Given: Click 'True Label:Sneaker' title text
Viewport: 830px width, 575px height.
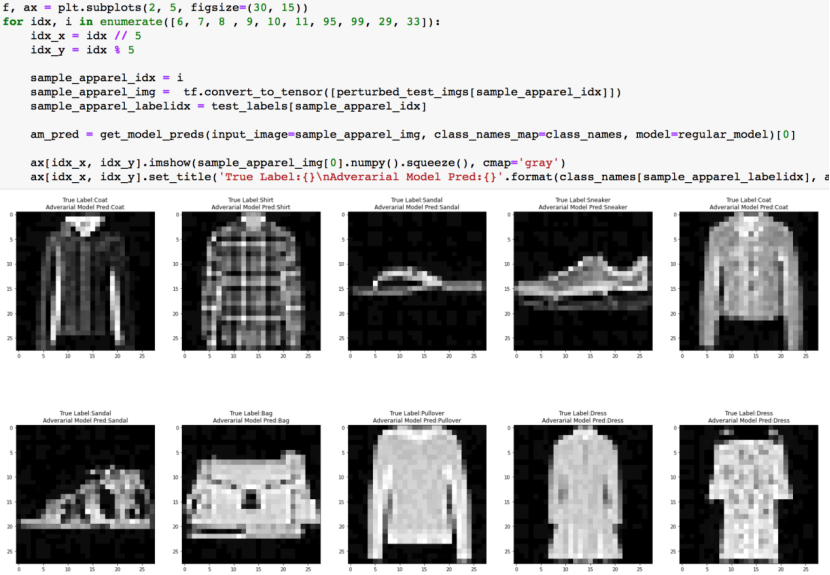Looking at the screenshot, I should click(583, 200).
